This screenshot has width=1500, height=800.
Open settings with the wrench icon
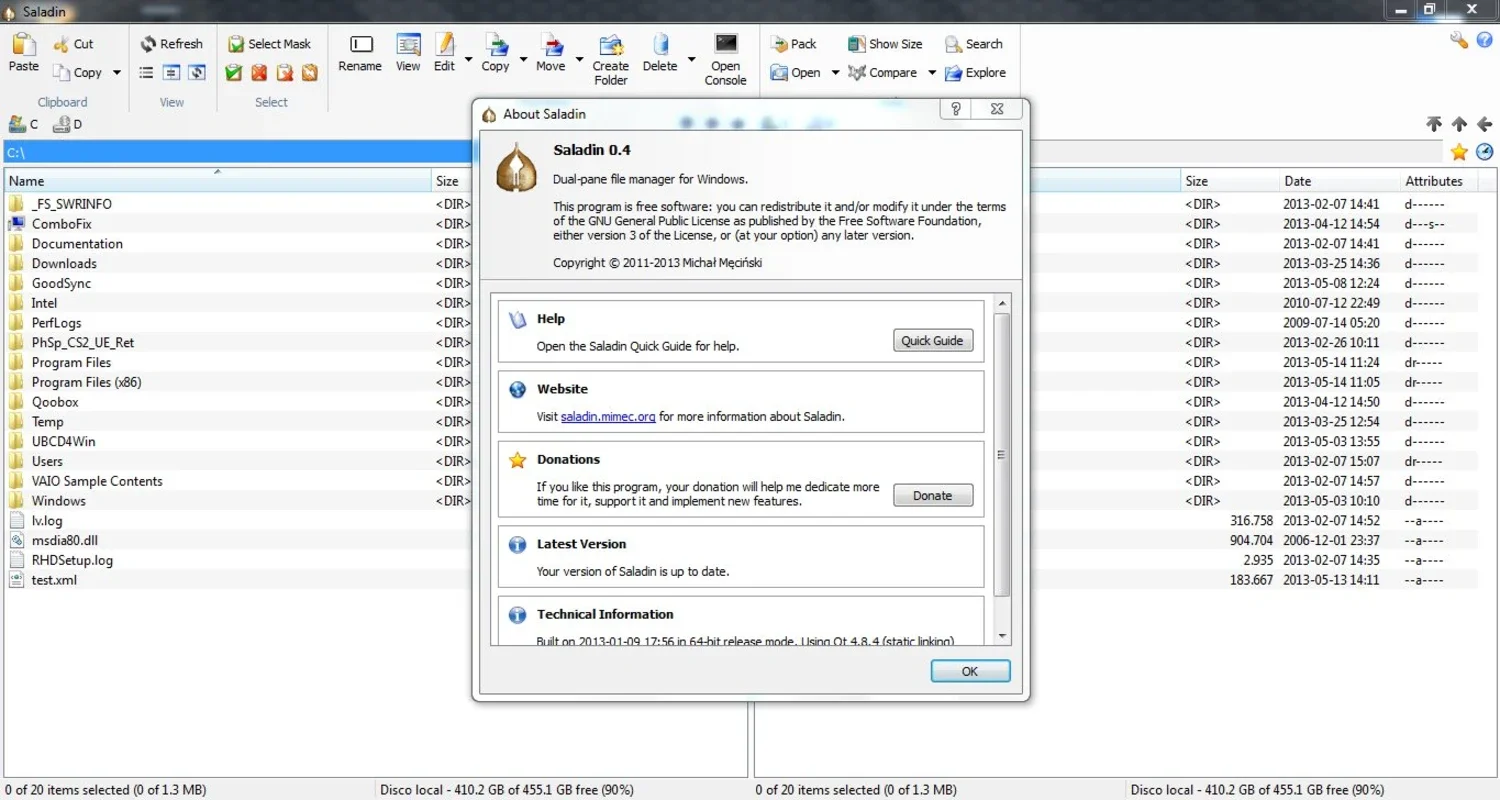pyautogui.click(x=1459, y=40)
